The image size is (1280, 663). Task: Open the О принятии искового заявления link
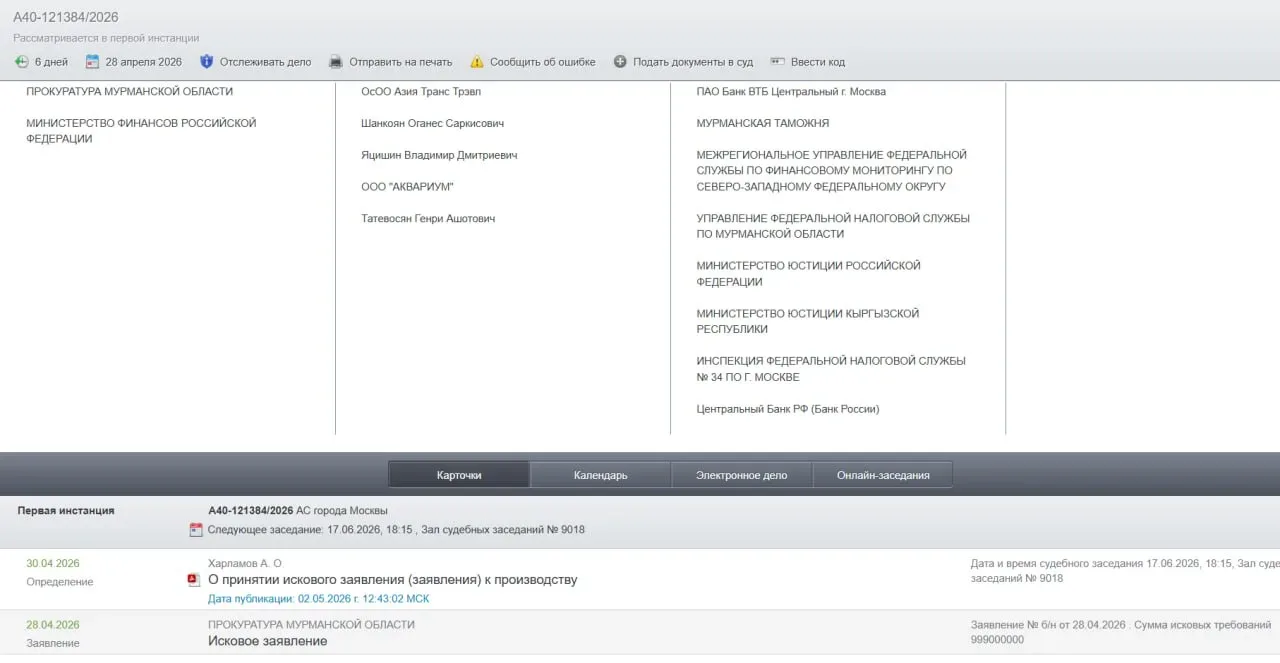click(x=392, y=580)
